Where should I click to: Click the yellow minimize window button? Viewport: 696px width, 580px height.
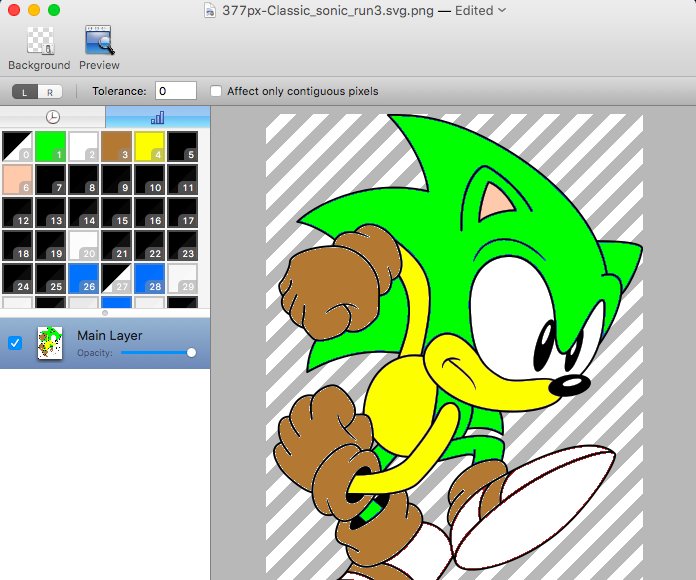(x=34, y=10)
